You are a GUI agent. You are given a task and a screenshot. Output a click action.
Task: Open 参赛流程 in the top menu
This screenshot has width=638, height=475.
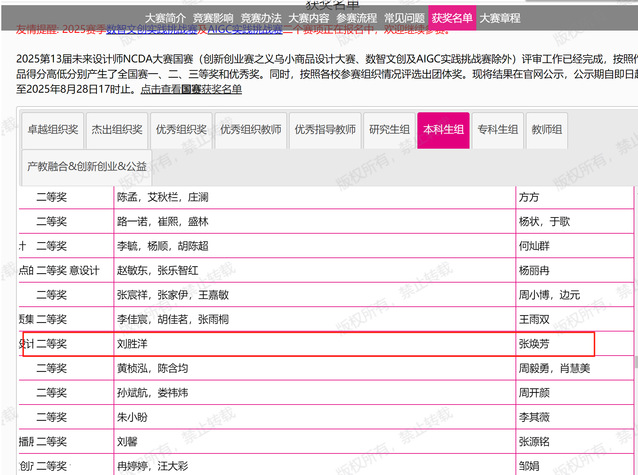coord(357,18)
